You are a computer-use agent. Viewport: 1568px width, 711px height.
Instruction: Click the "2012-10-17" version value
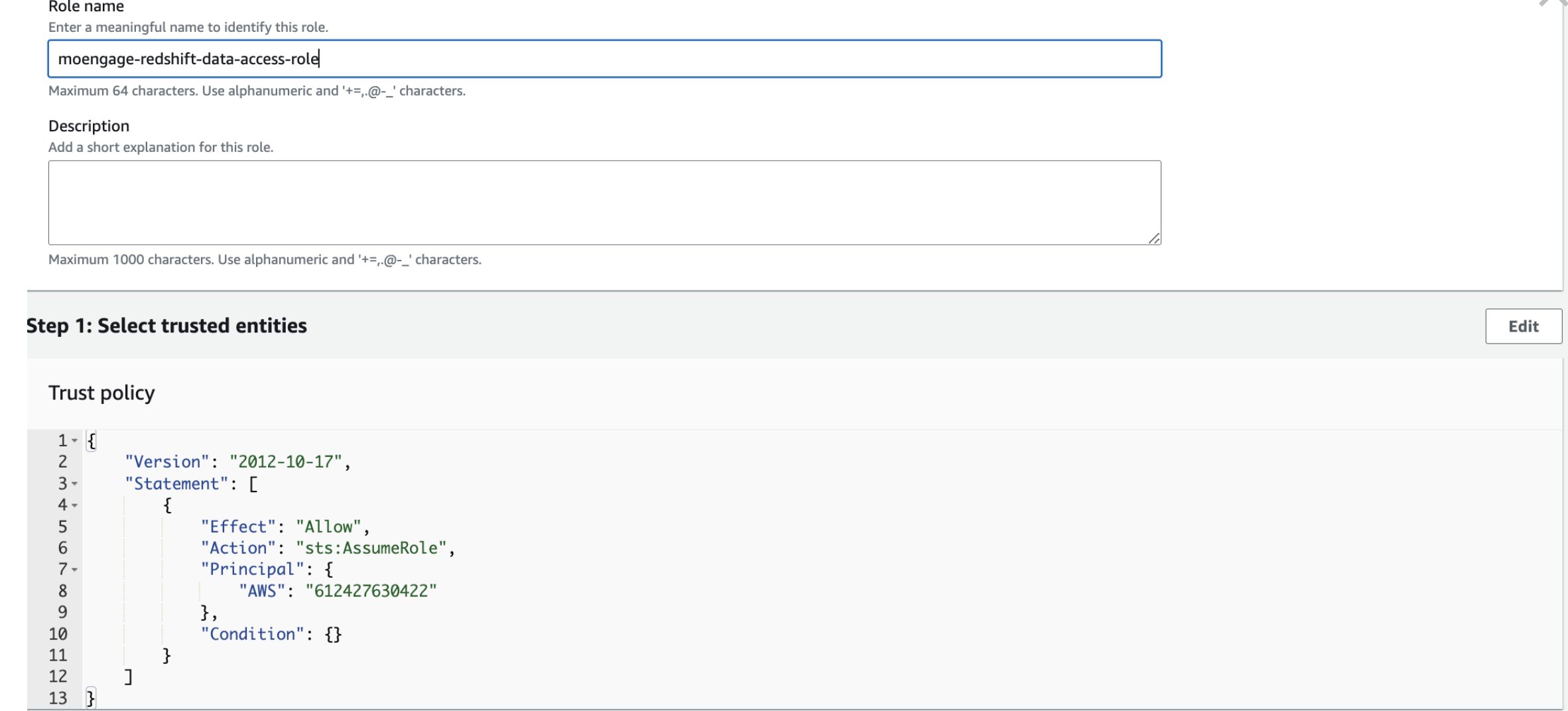pyautogui.click(x=285, y=462)
